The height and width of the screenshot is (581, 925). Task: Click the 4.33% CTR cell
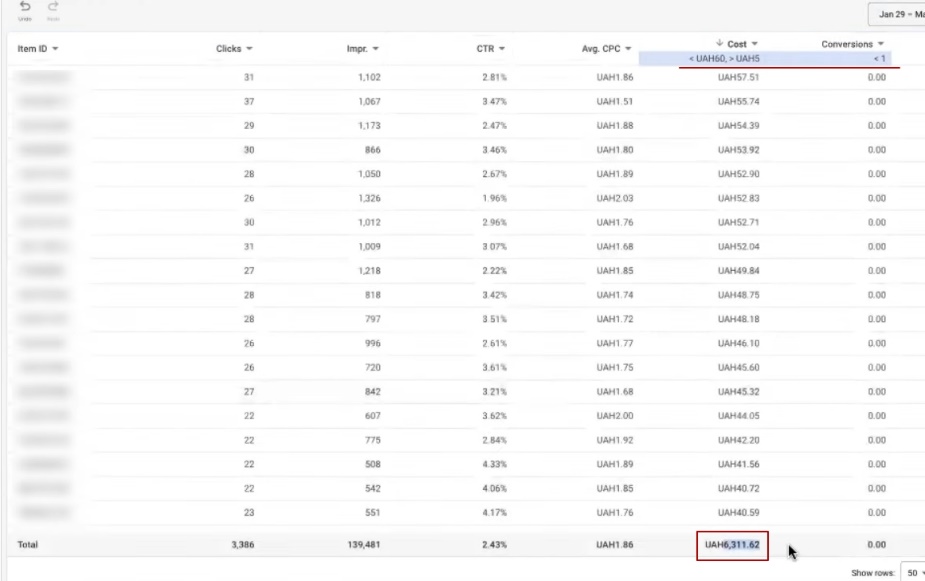pos(496,464)
